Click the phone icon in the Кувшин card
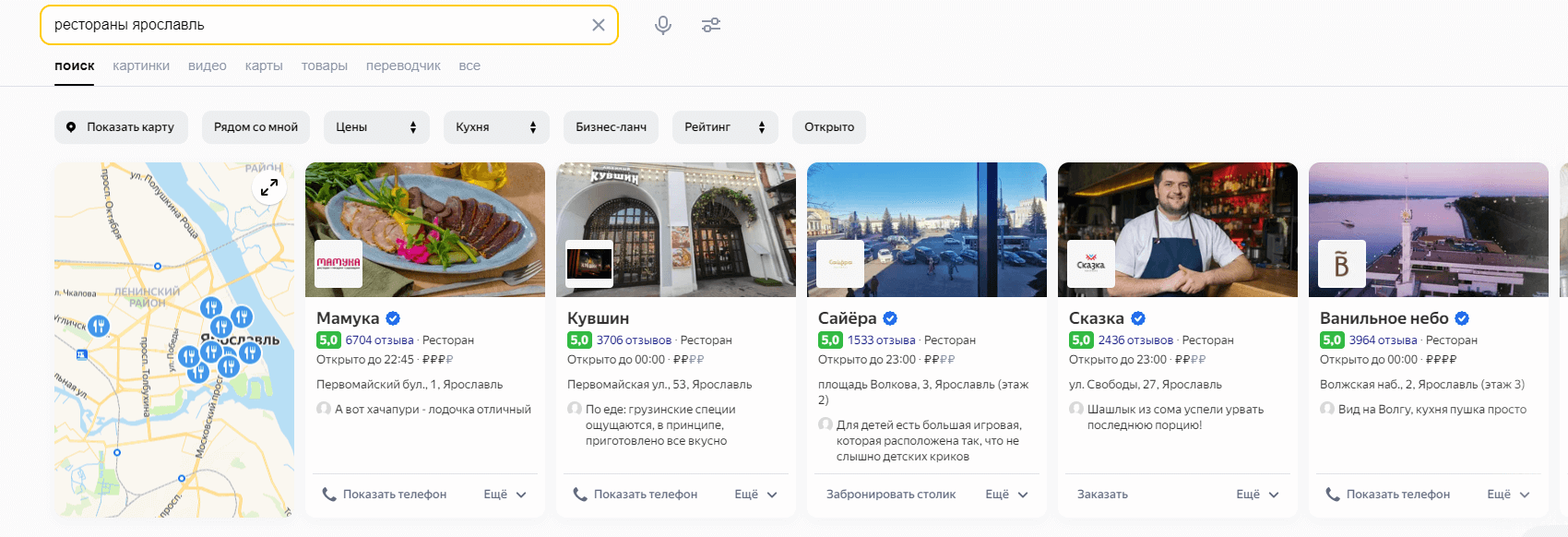This screenshot has width=1568, height=537. [579, 495]
